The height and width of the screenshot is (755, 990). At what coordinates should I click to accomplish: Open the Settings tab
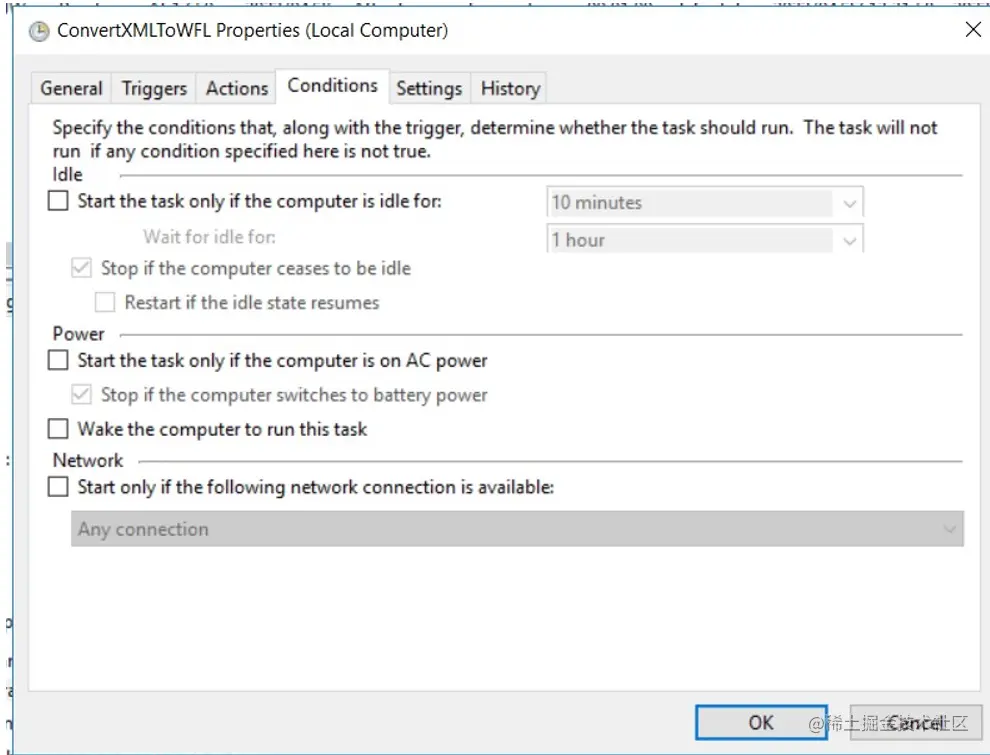[429, 88]
